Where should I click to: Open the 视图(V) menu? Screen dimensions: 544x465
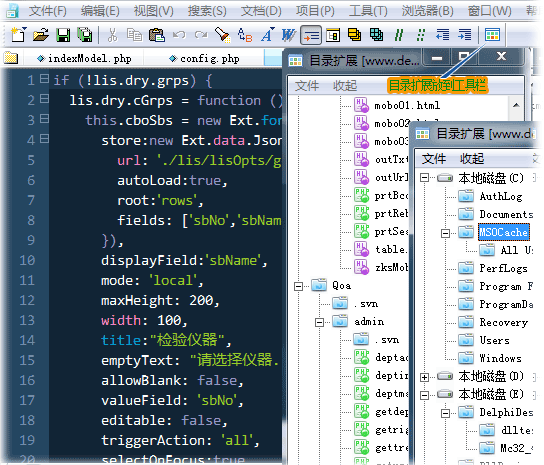point(153,11)
